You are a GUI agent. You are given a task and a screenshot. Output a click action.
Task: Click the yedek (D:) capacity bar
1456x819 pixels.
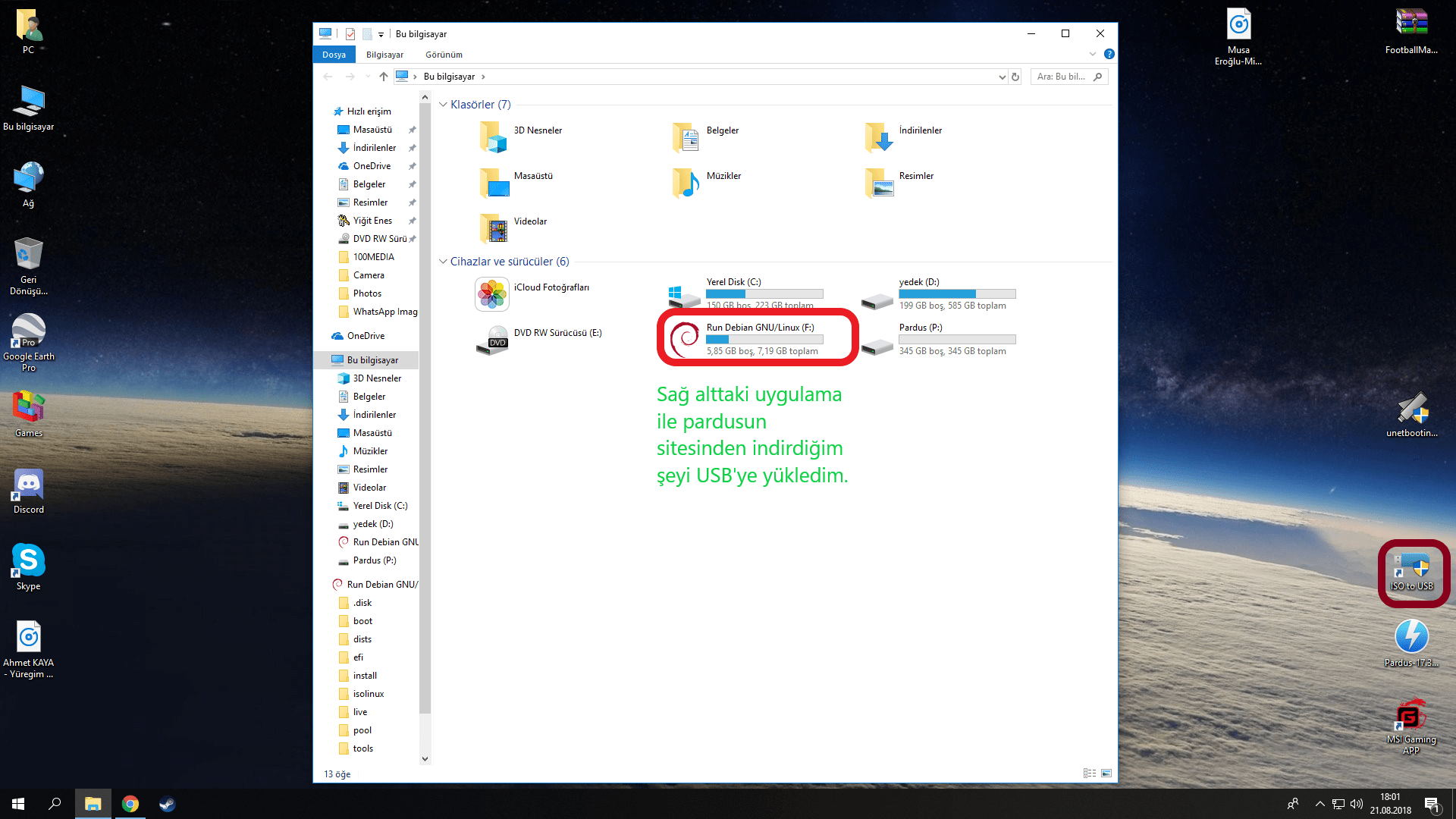[956, 293]
